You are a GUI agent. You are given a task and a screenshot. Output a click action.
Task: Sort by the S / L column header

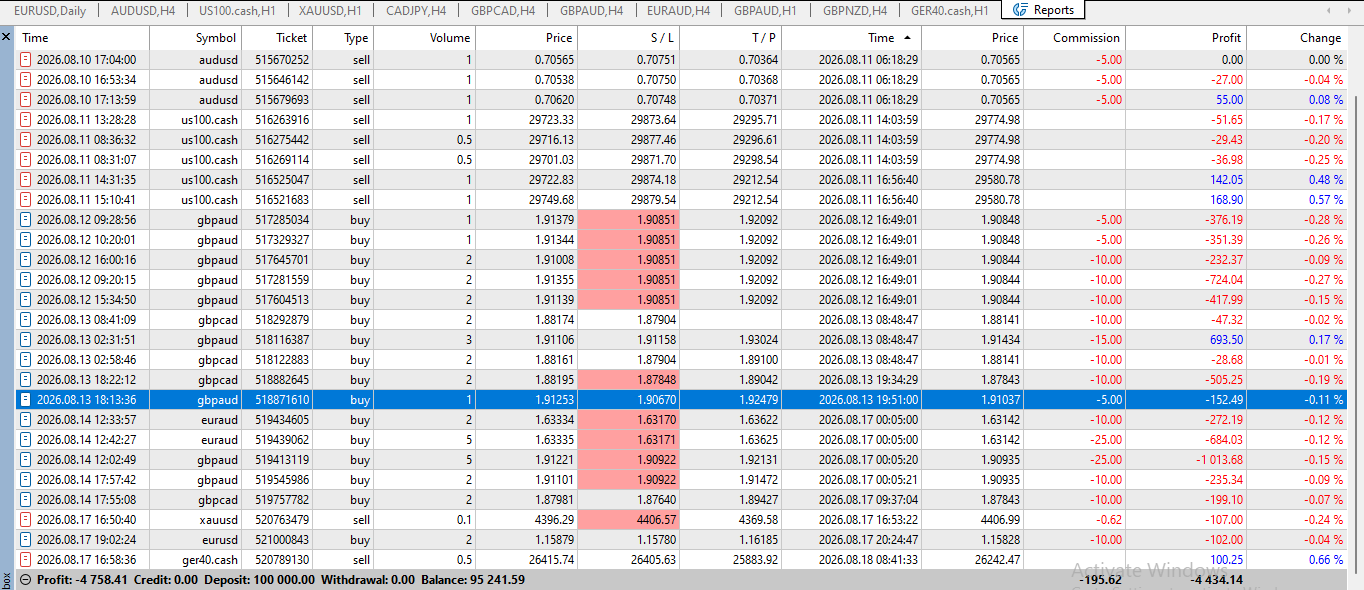(628, 38)
